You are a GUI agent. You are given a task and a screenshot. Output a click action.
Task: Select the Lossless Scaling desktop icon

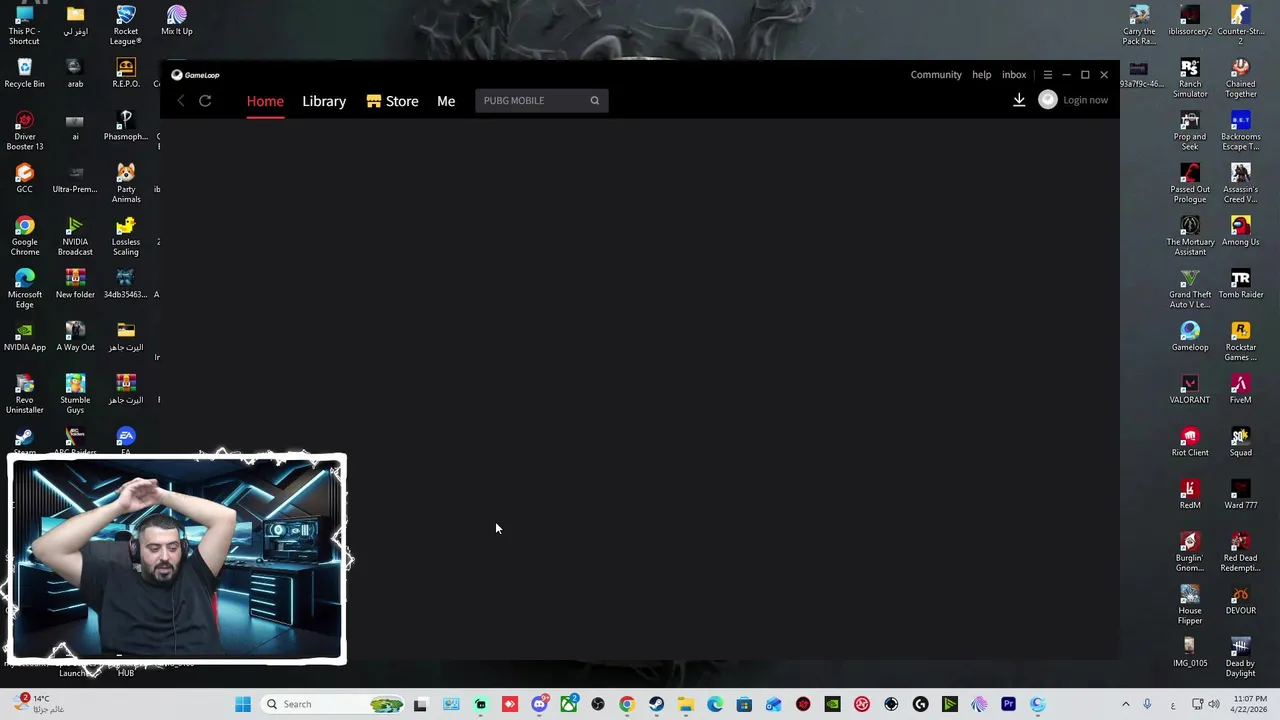[126, 236]
